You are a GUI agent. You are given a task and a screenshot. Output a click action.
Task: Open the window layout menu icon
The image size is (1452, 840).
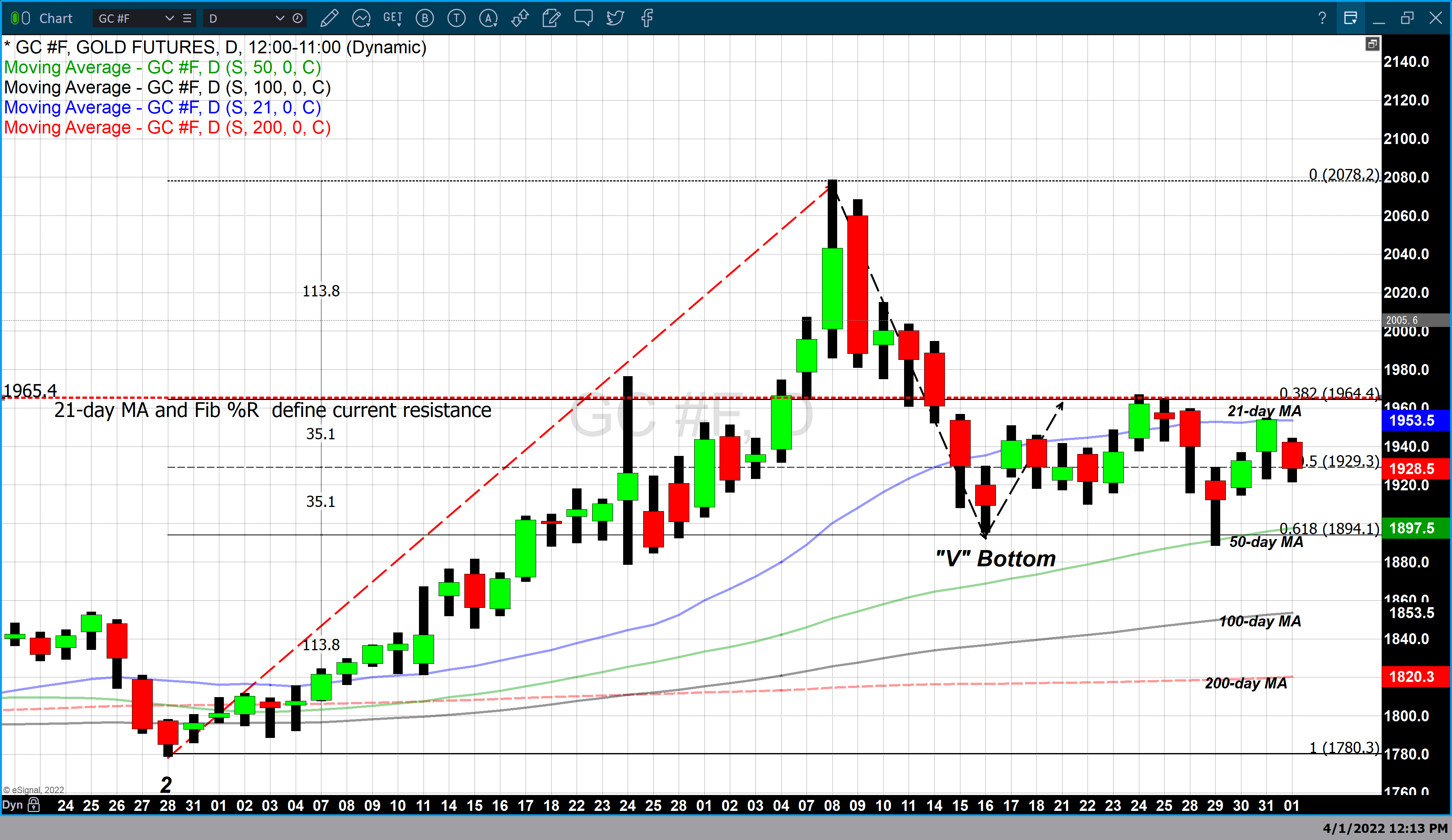pyautogui.click(x=1350, y=19)
